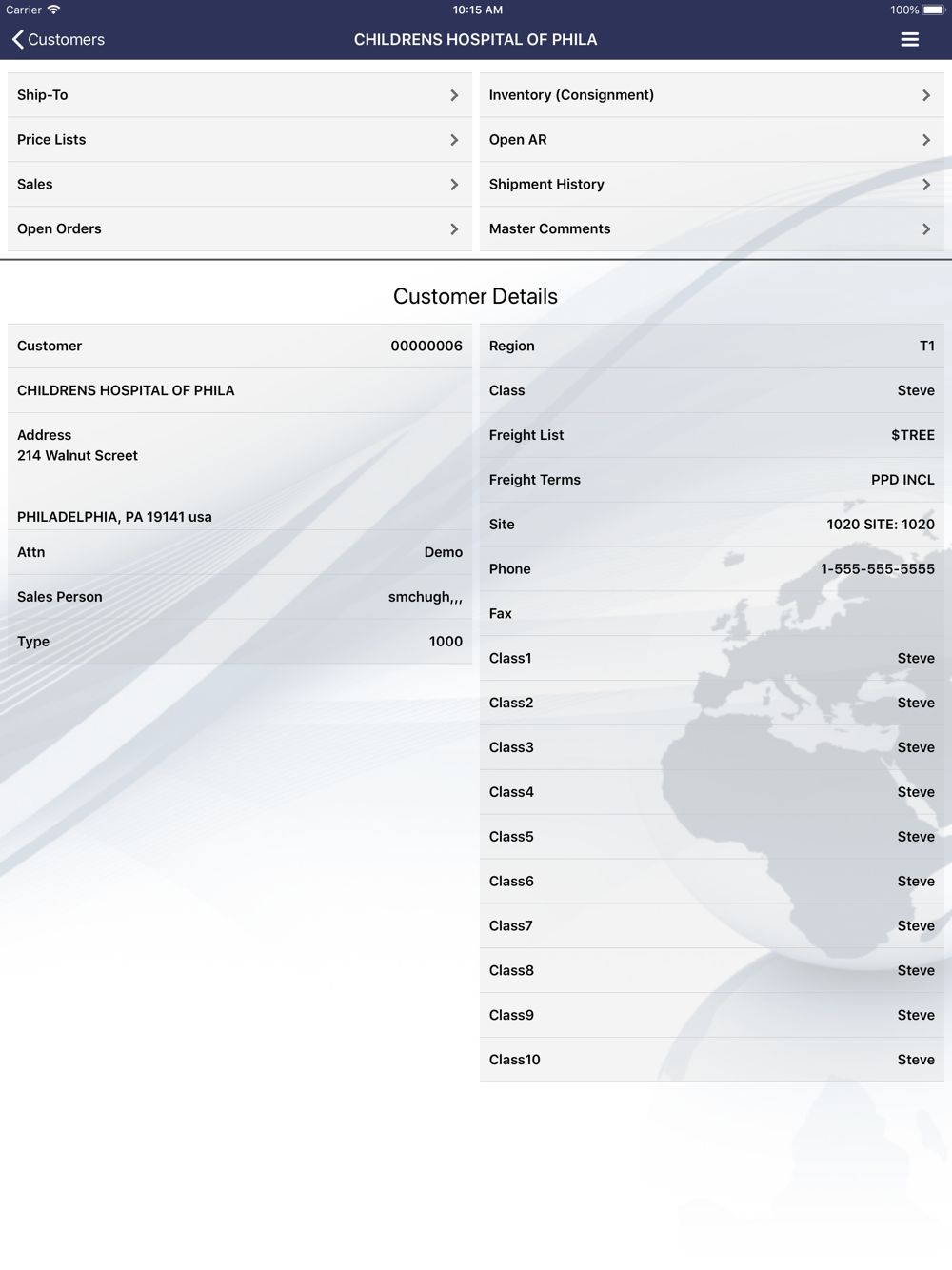Tap the 10:15 AM clock
This screenshot has height=1270, width=952.
click(477, 10)
